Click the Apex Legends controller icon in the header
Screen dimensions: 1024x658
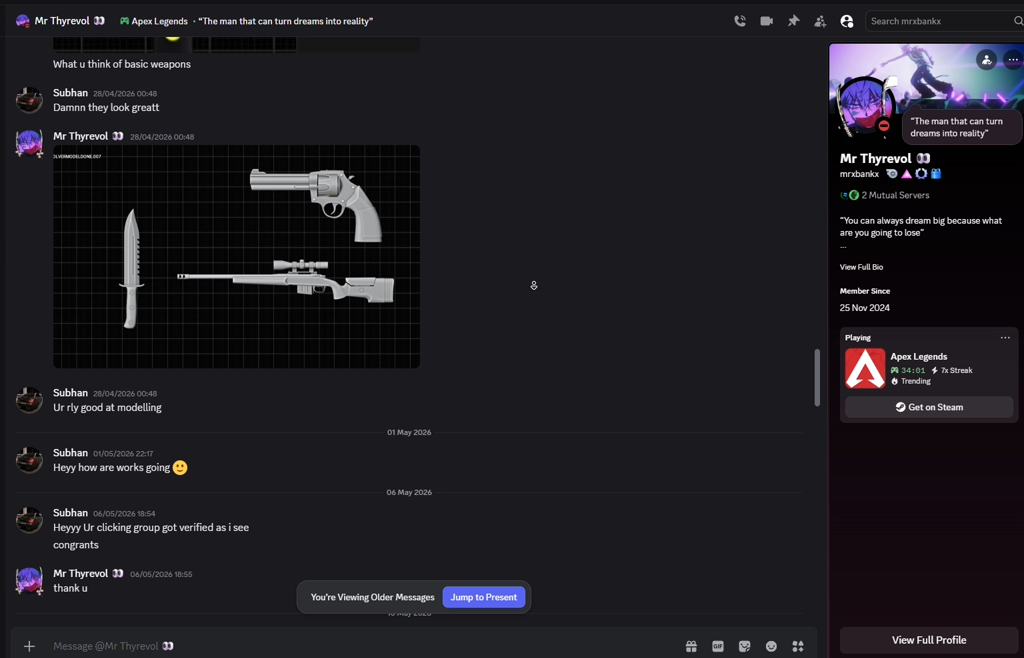click(124, 21)
